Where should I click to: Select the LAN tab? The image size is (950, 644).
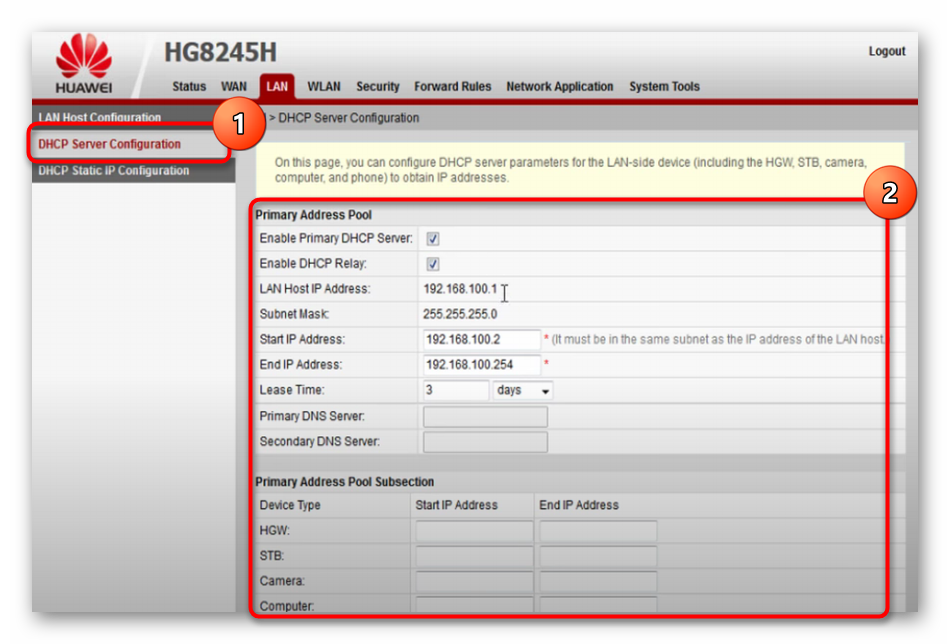click(x=277, y=87)
